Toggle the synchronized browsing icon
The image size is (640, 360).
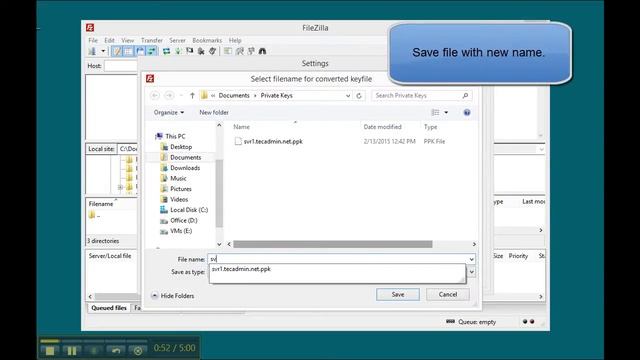[251, 51]
